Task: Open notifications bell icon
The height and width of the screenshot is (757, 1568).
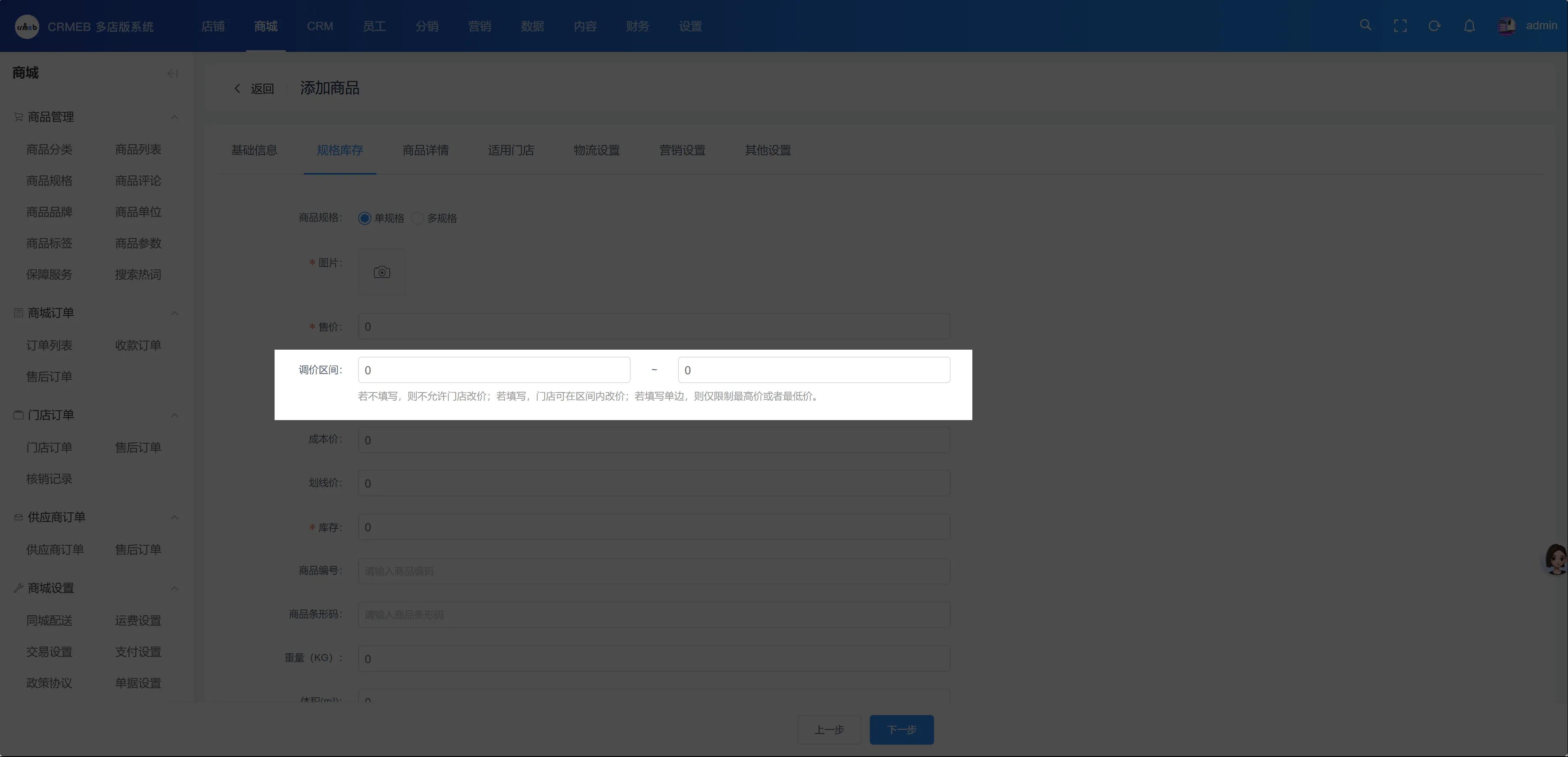Action: coord(1469,26)
